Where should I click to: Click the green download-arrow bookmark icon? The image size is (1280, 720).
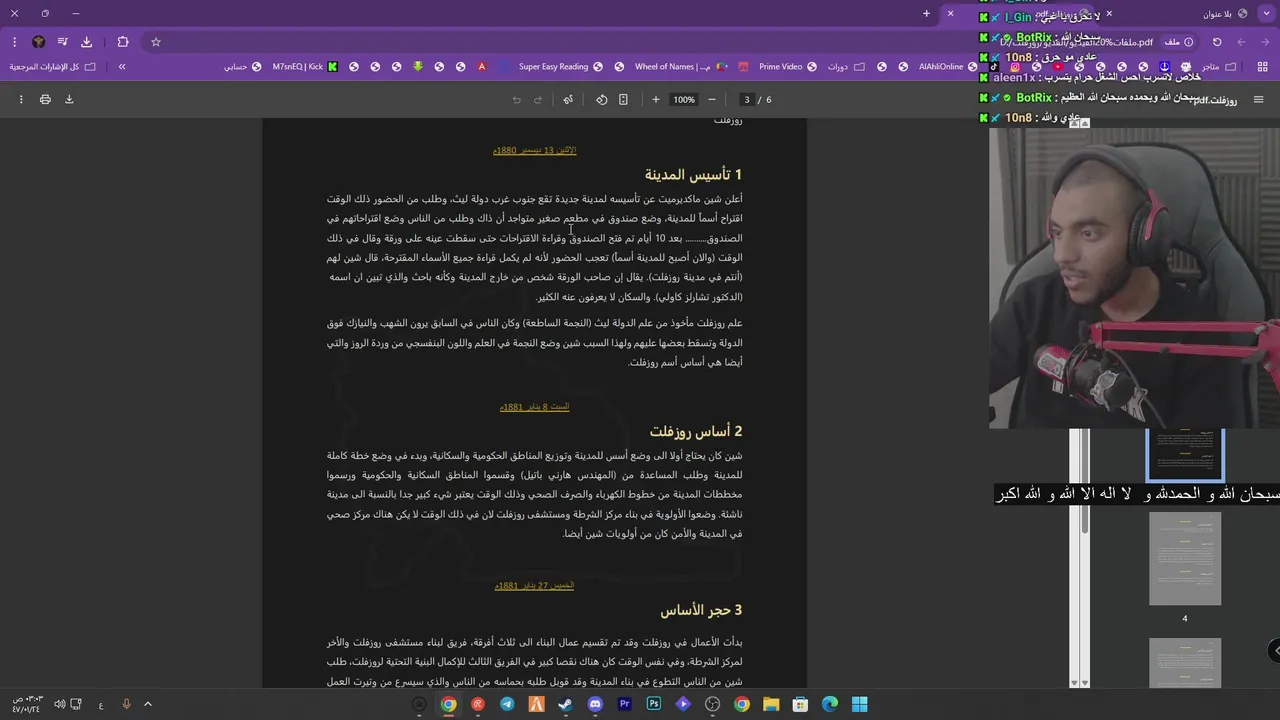pyautogui.click(x=418, y=67)
